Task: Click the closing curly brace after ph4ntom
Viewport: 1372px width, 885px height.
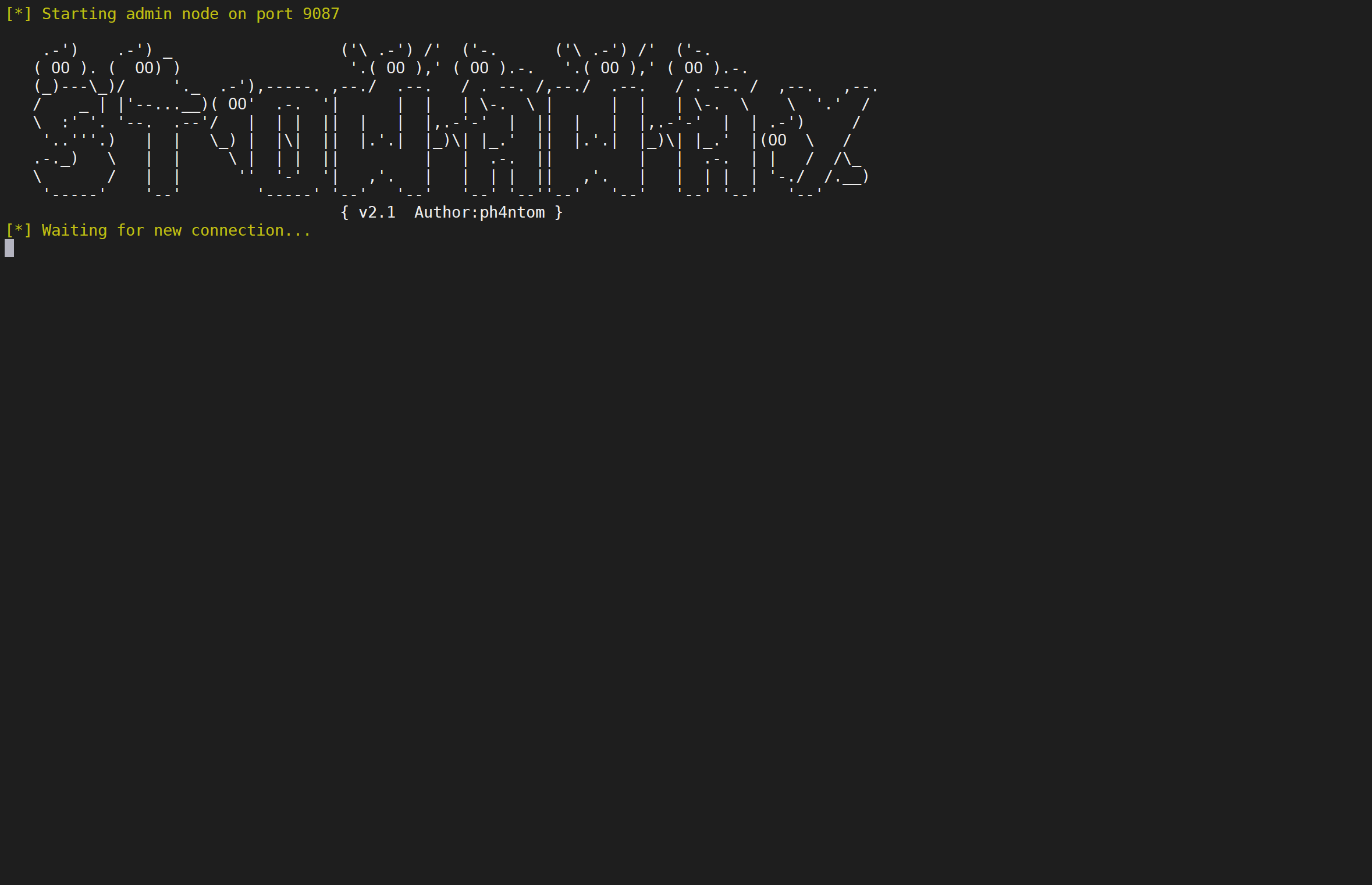Action: point(559,212)
